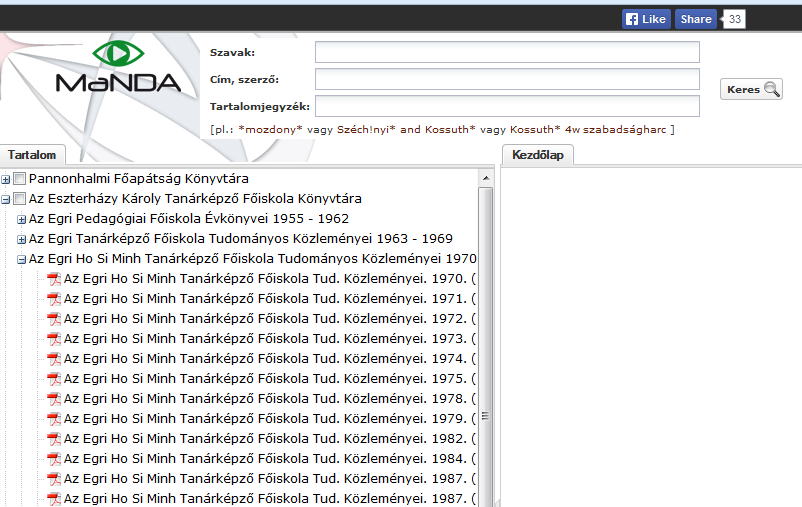802x507 pixels.
Task: Focus the Tartalomjegyzék input field
Action: click(507, 106)
